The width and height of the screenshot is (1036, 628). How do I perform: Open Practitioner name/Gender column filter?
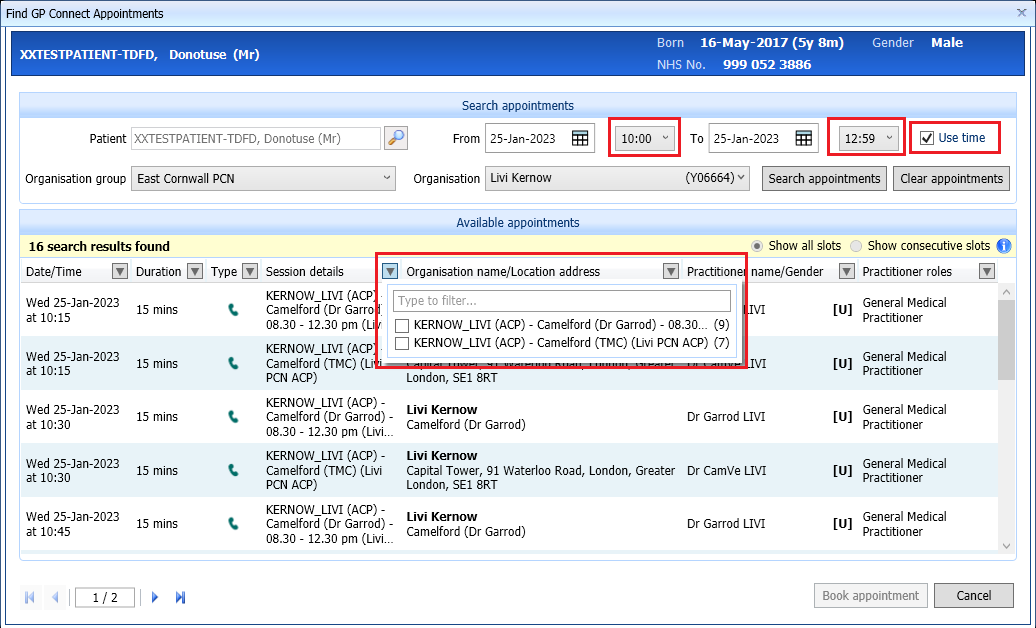[x=846, y=271]
